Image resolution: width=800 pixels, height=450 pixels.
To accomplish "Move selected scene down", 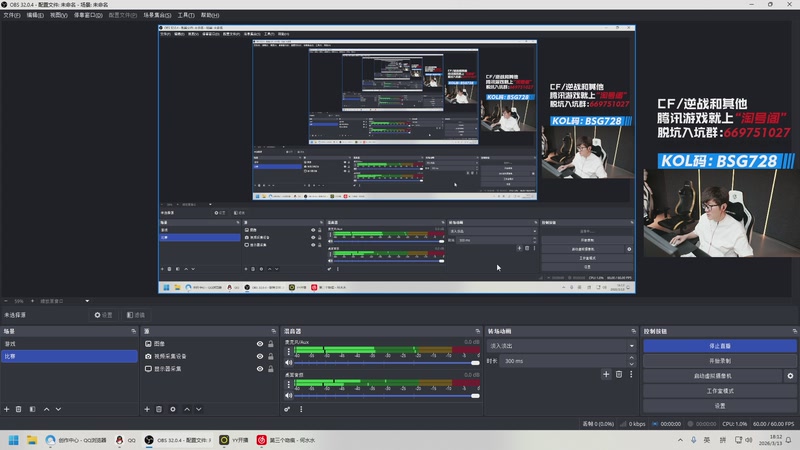I will (x=58, y=409).
